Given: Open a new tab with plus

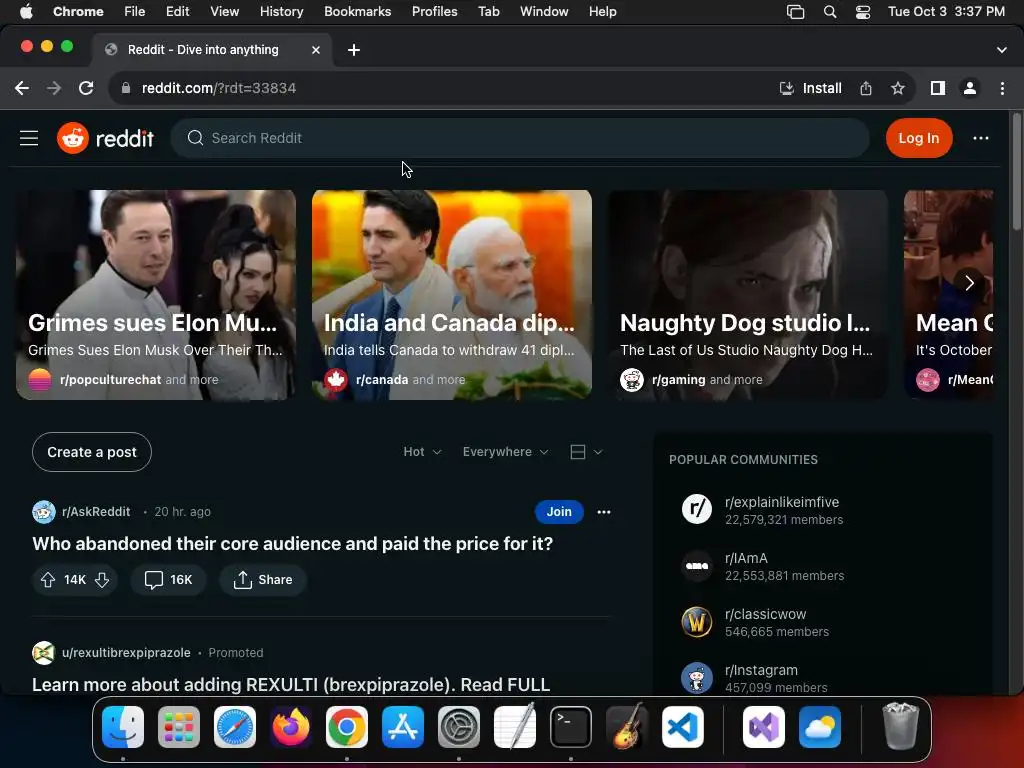Looking at the screenshot, I should pyautogui.click(x=353, y=50).
